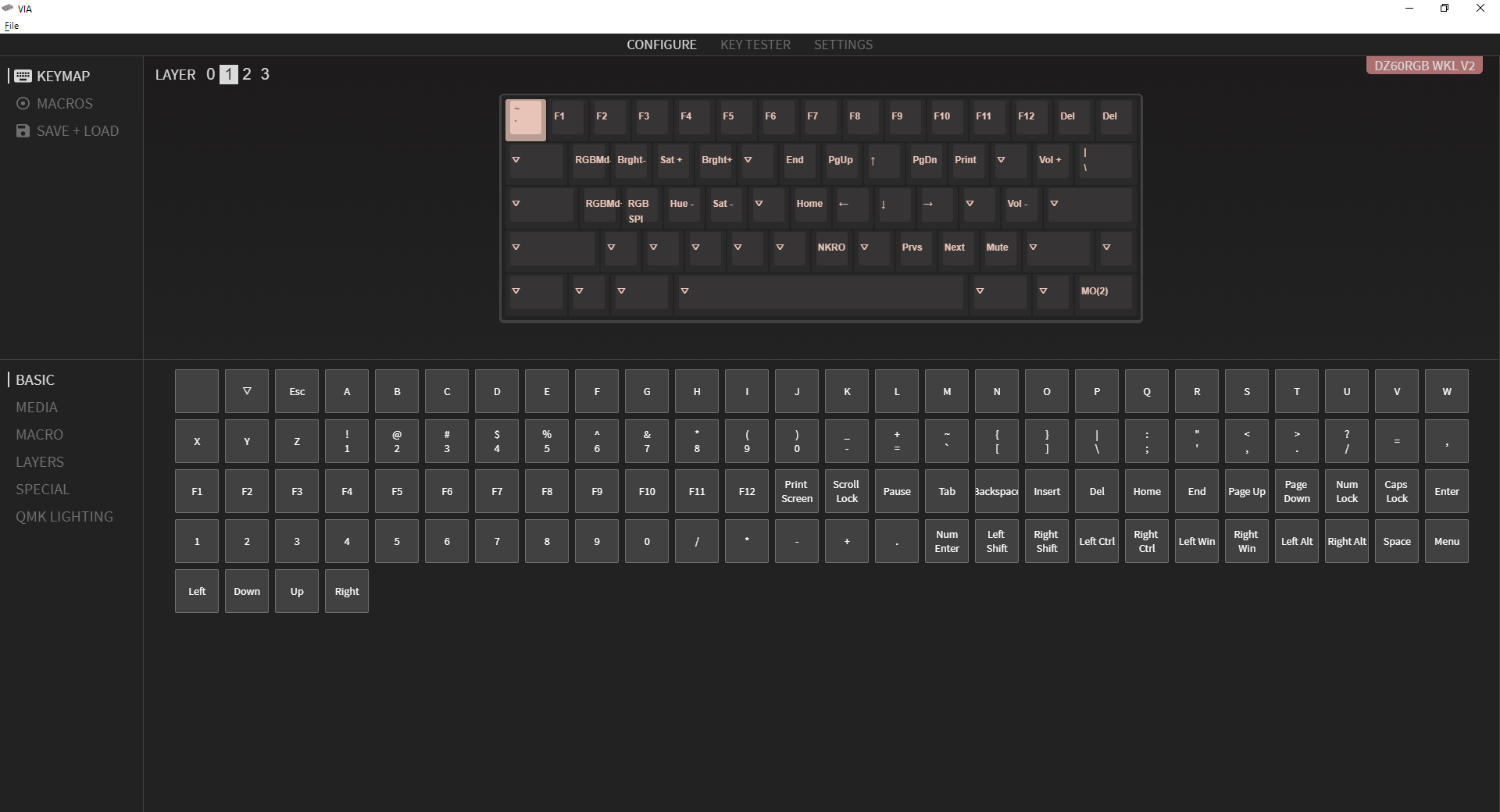The width and height of the screenshot is (1500, 812).
Task: Select the right arrow key on keyboard layout
Action: click(x=937, y=205)
